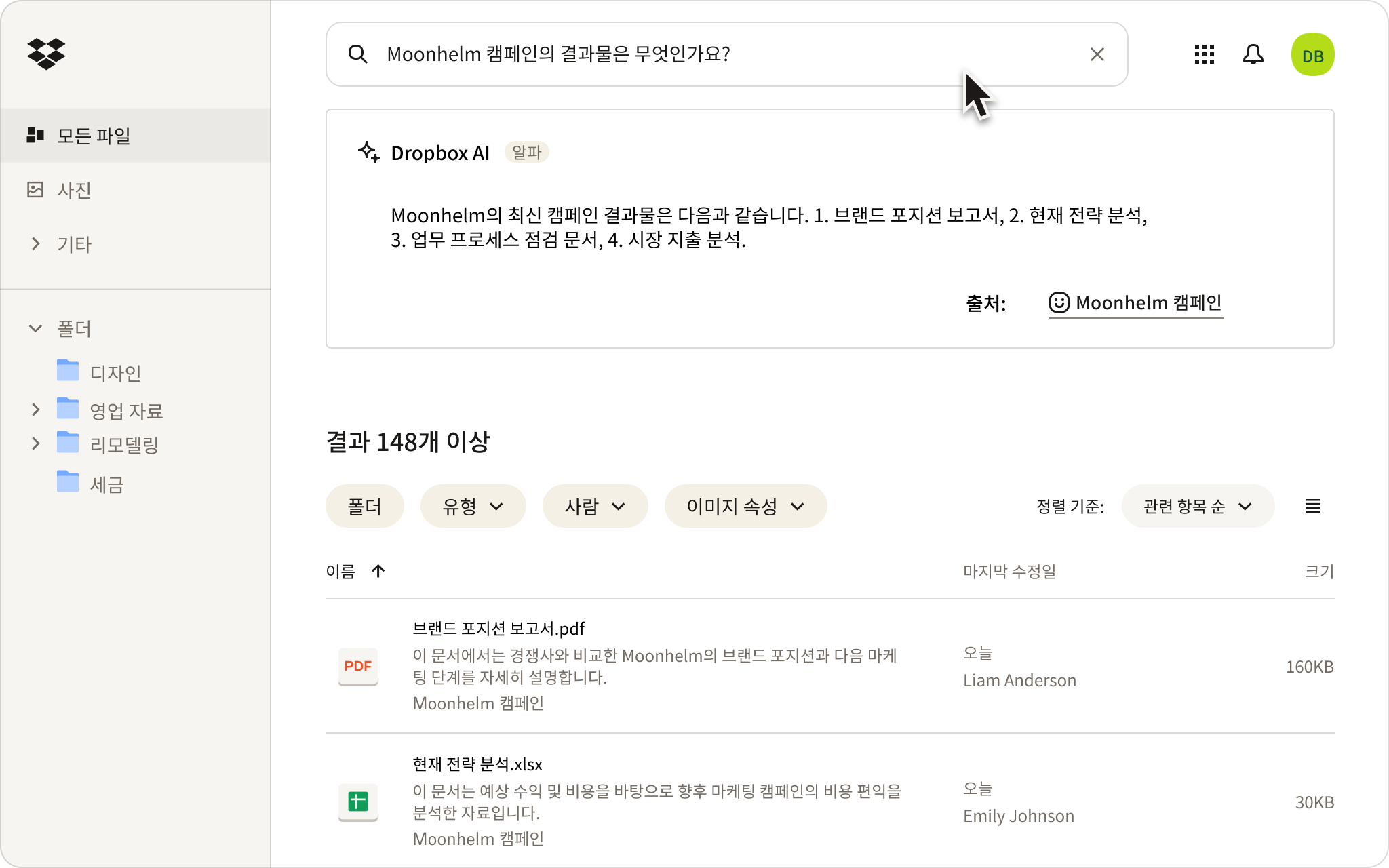Screen dimensions: 1389x868
Task: Open the 기타 sidebar item
Action: pos(74,244)
